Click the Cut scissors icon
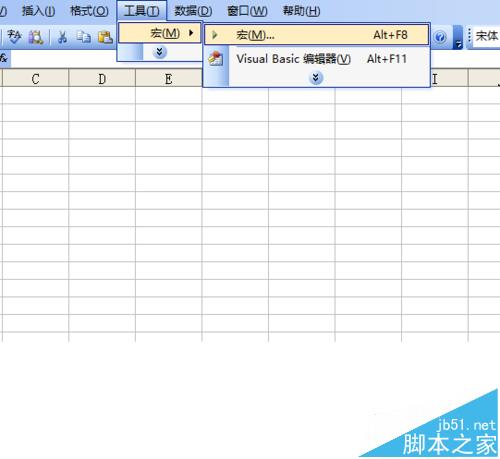 62,37
